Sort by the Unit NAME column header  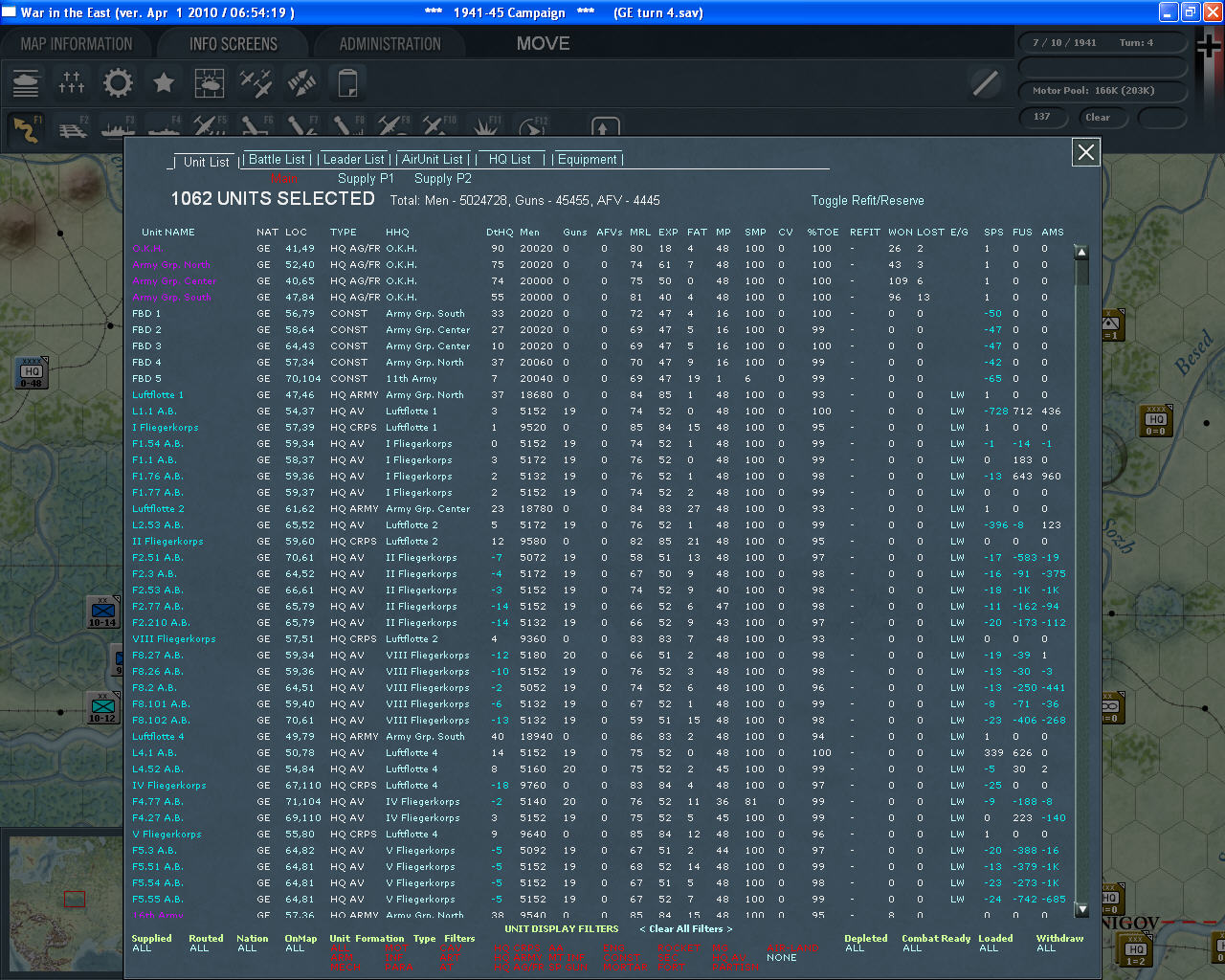168,233
